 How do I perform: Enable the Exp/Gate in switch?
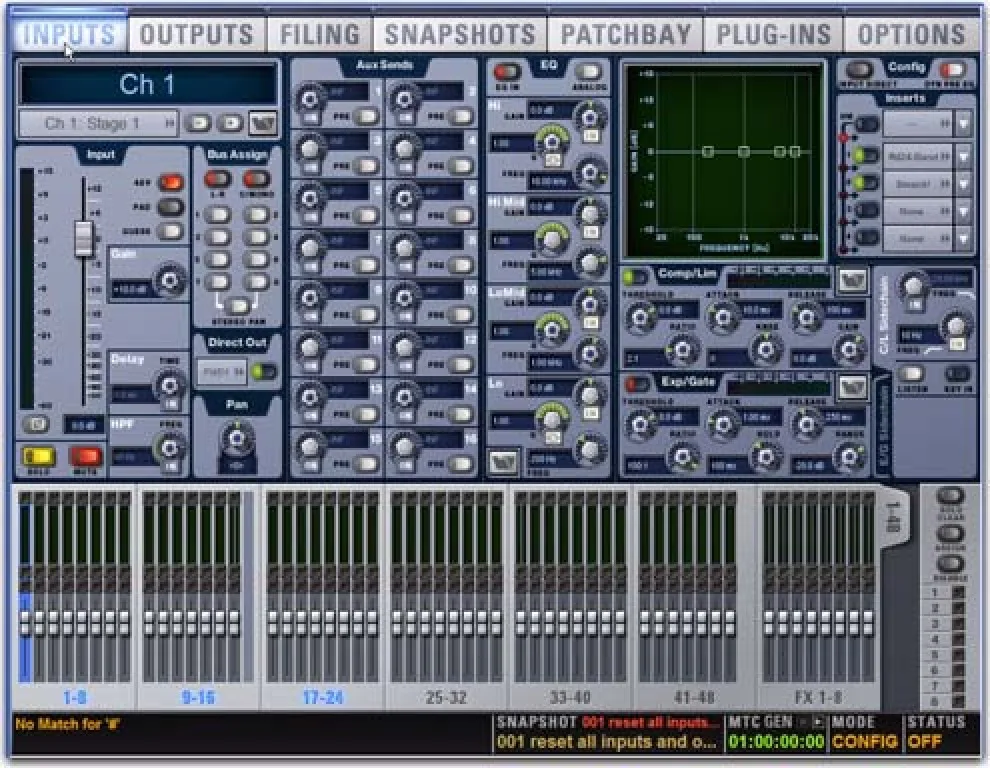635,384
